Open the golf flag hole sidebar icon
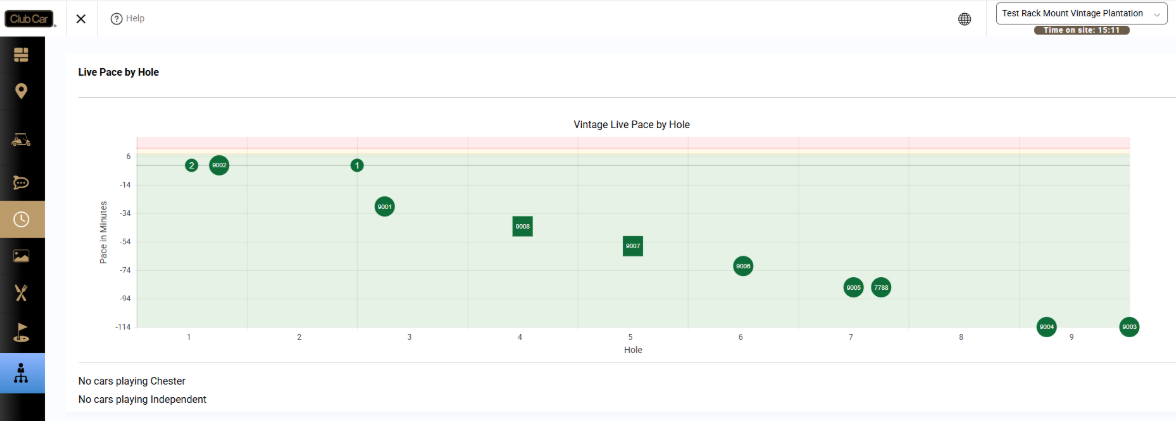The height and width of the screenshot is (421, 1176). 21,332
